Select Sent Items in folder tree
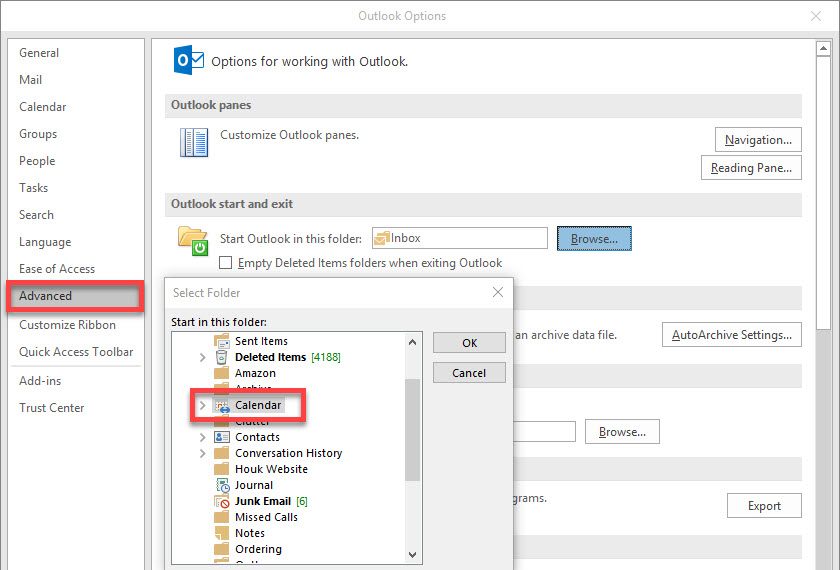Screen dimensions: 840x570 coord(261,341)
